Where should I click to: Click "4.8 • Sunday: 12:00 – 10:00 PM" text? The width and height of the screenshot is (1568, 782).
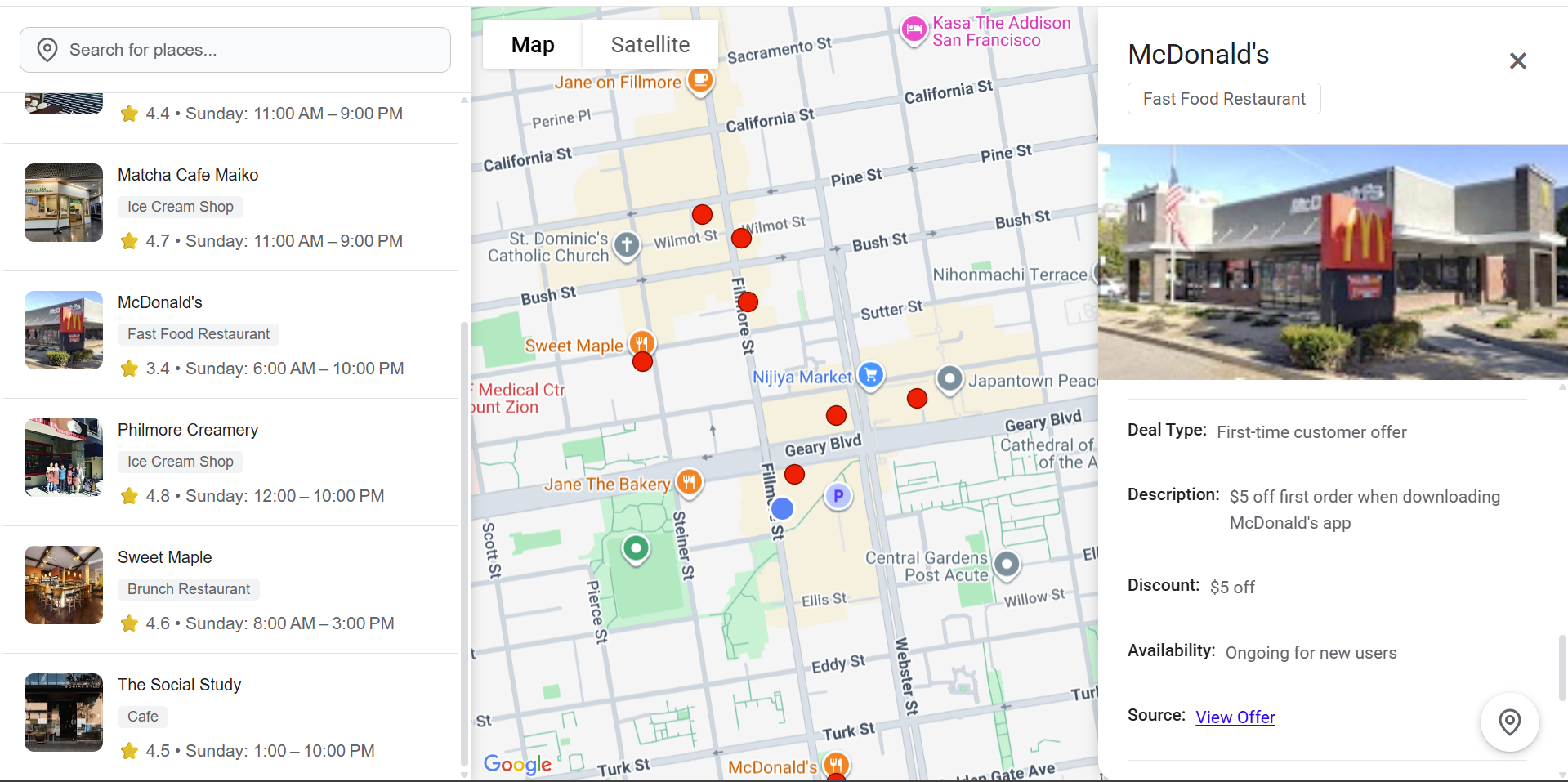(x=266, y=496)
